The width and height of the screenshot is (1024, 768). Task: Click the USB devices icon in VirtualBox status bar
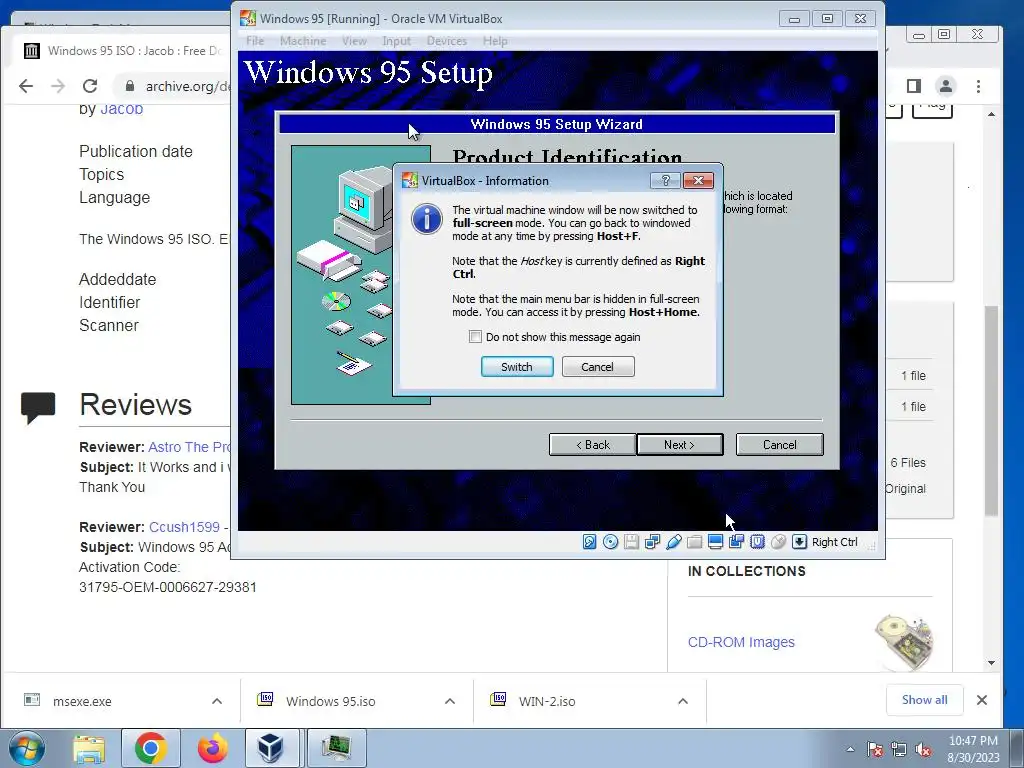pyautogui.click(x=673, y=542)
